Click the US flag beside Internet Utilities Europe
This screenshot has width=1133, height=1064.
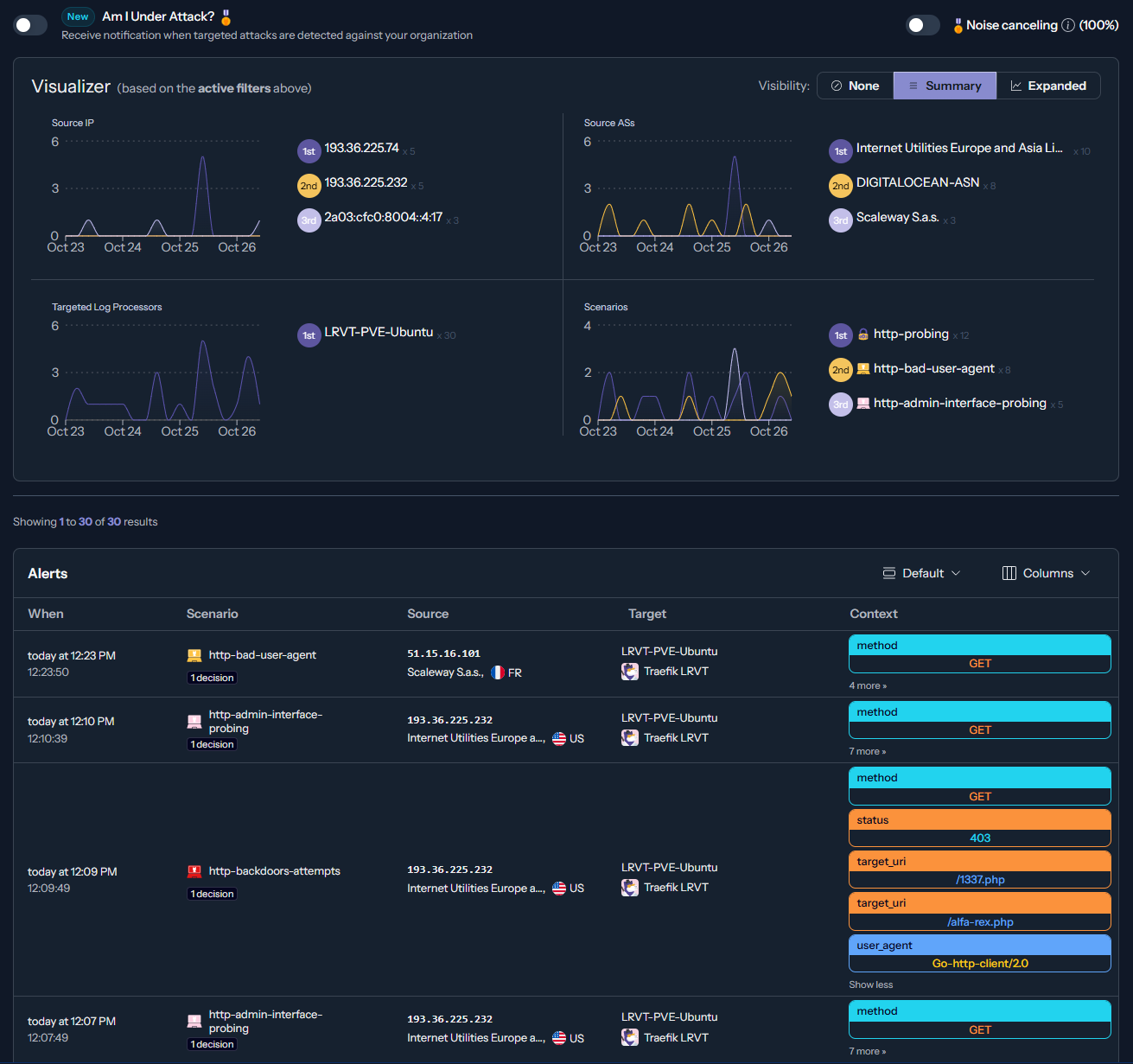tap(559, 738)
